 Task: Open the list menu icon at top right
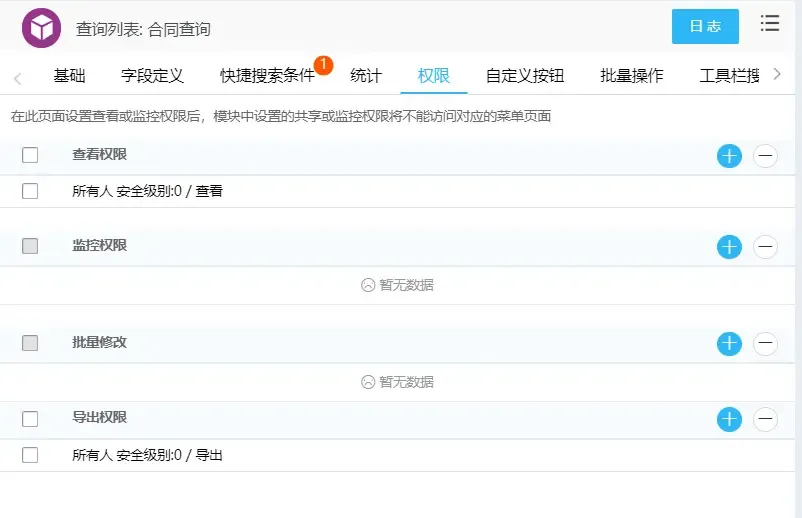[770, 24]
